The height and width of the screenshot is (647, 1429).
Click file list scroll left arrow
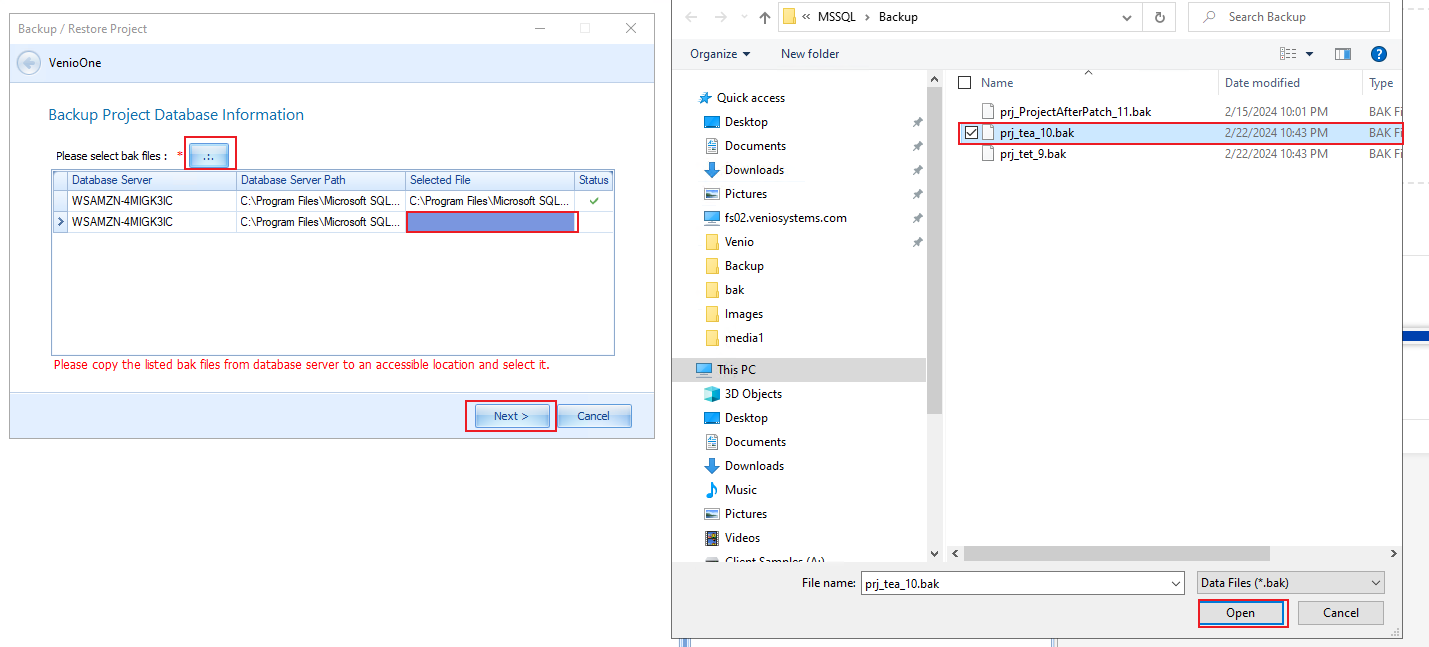point(954,553)
